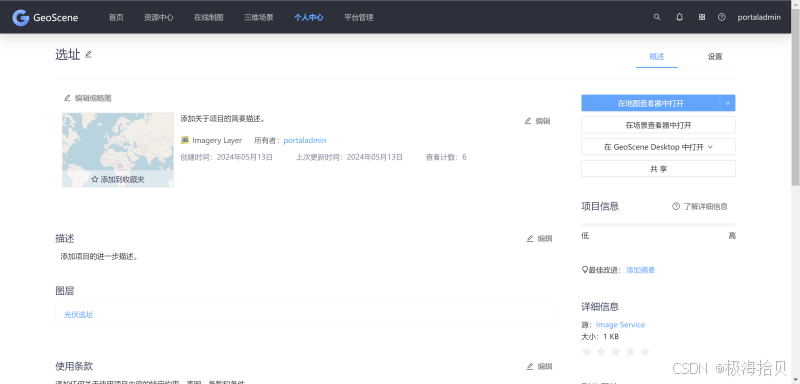Click the 共享 button
This screenshot has width=800, height=384.
[x=658, y=169]
